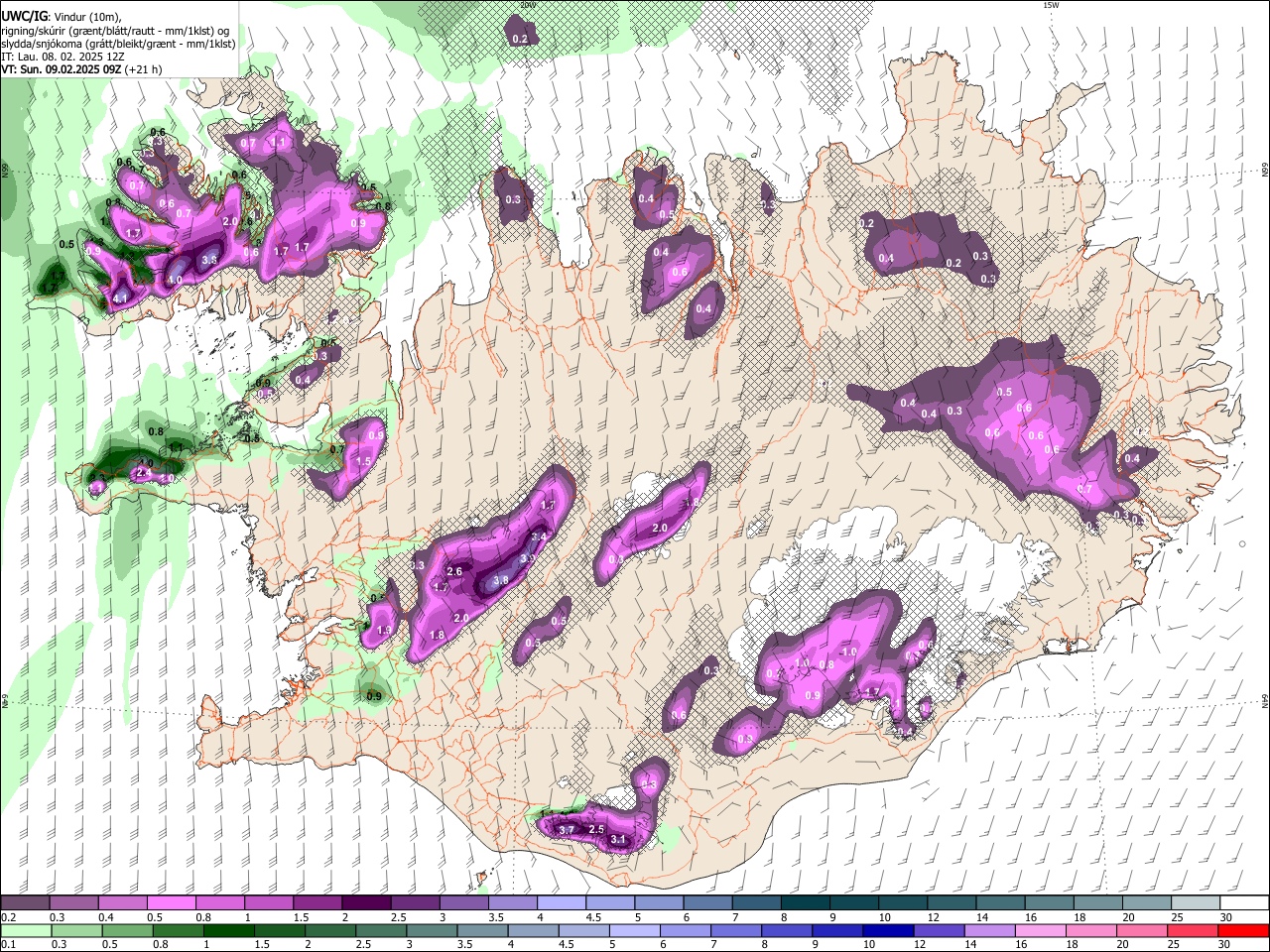The image size is (1270, 952).
Task: Pick the light lavender snow swatch for 4–4.5
Action: point(562,903)
